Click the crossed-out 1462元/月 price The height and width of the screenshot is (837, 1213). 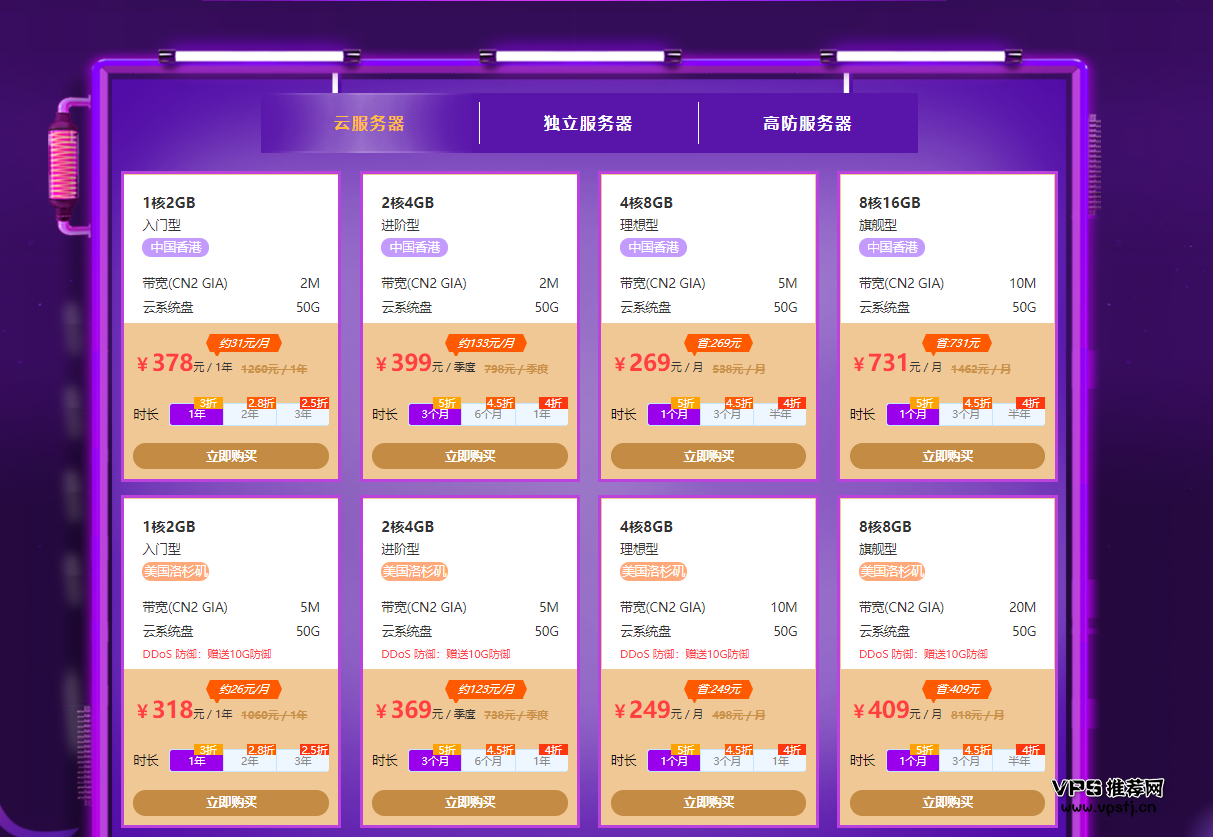(981, 369)
